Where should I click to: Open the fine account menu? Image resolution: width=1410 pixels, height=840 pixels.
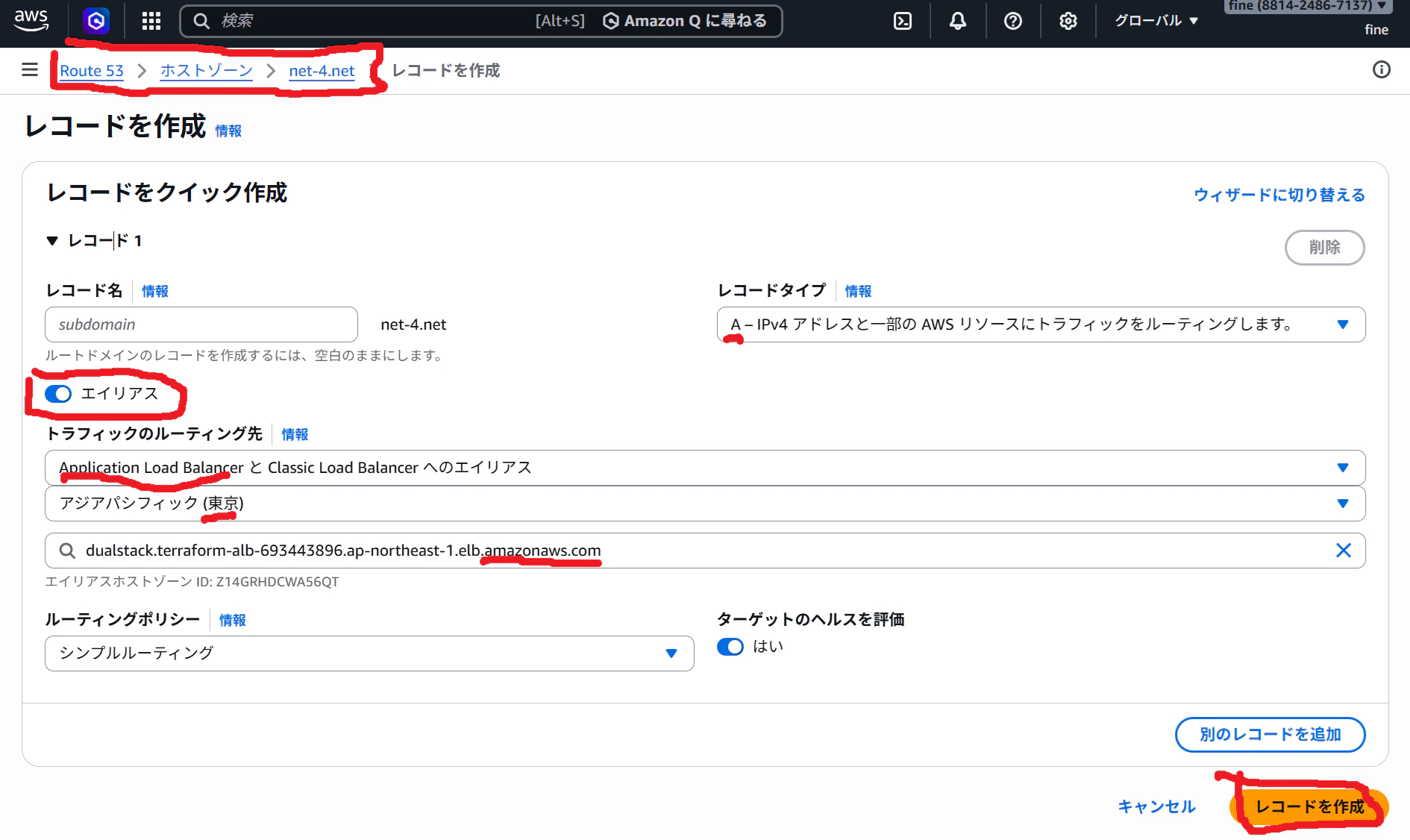coord(1308,6)
